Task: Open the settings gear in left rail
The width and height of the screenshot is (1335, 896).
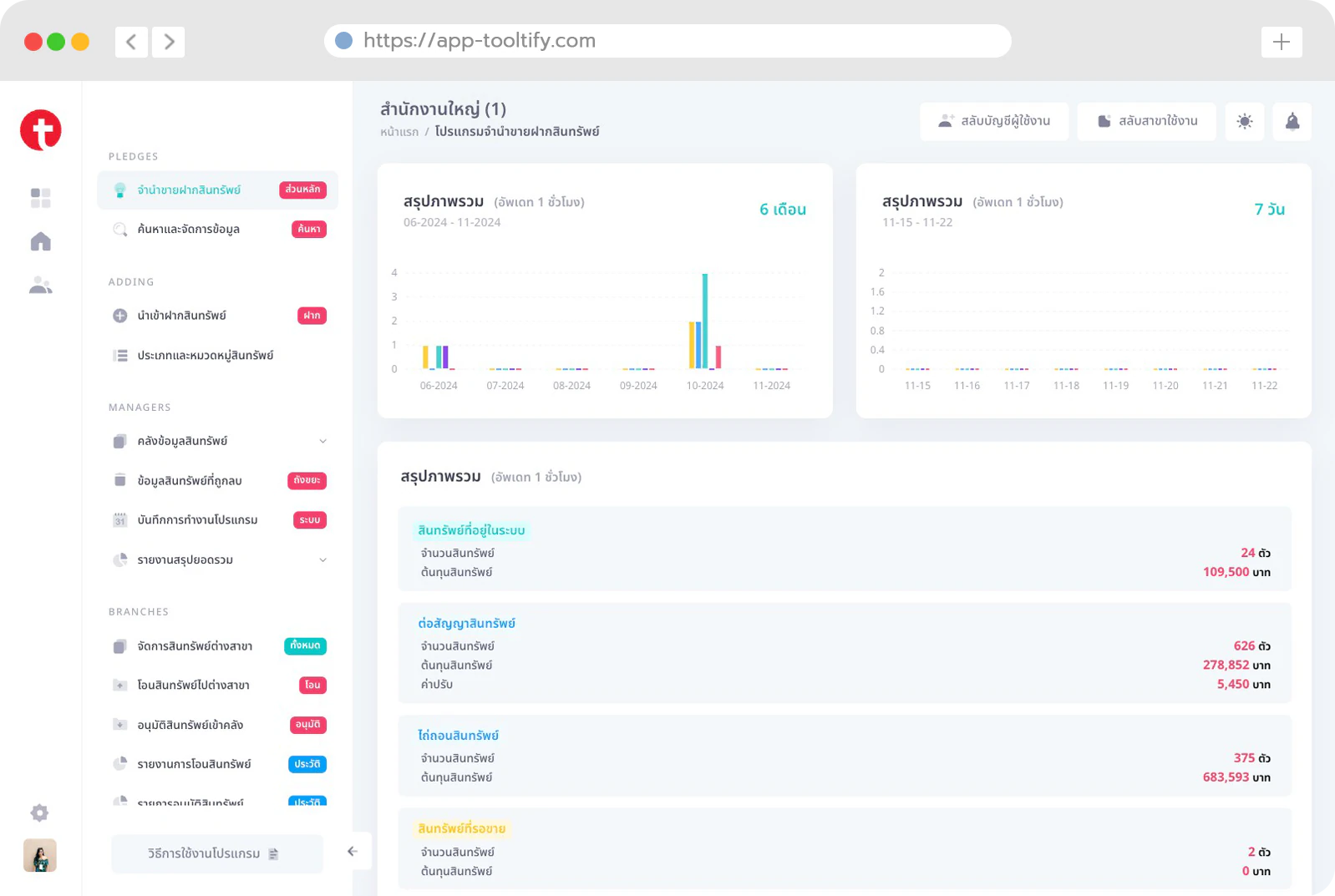Action: point(39,812)
